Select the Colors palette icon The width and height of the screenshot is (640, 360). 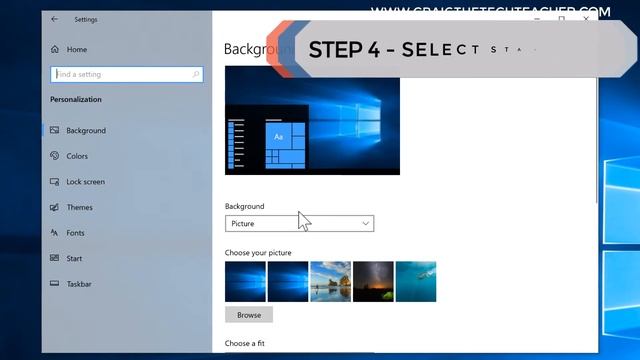tap(54, 156)
